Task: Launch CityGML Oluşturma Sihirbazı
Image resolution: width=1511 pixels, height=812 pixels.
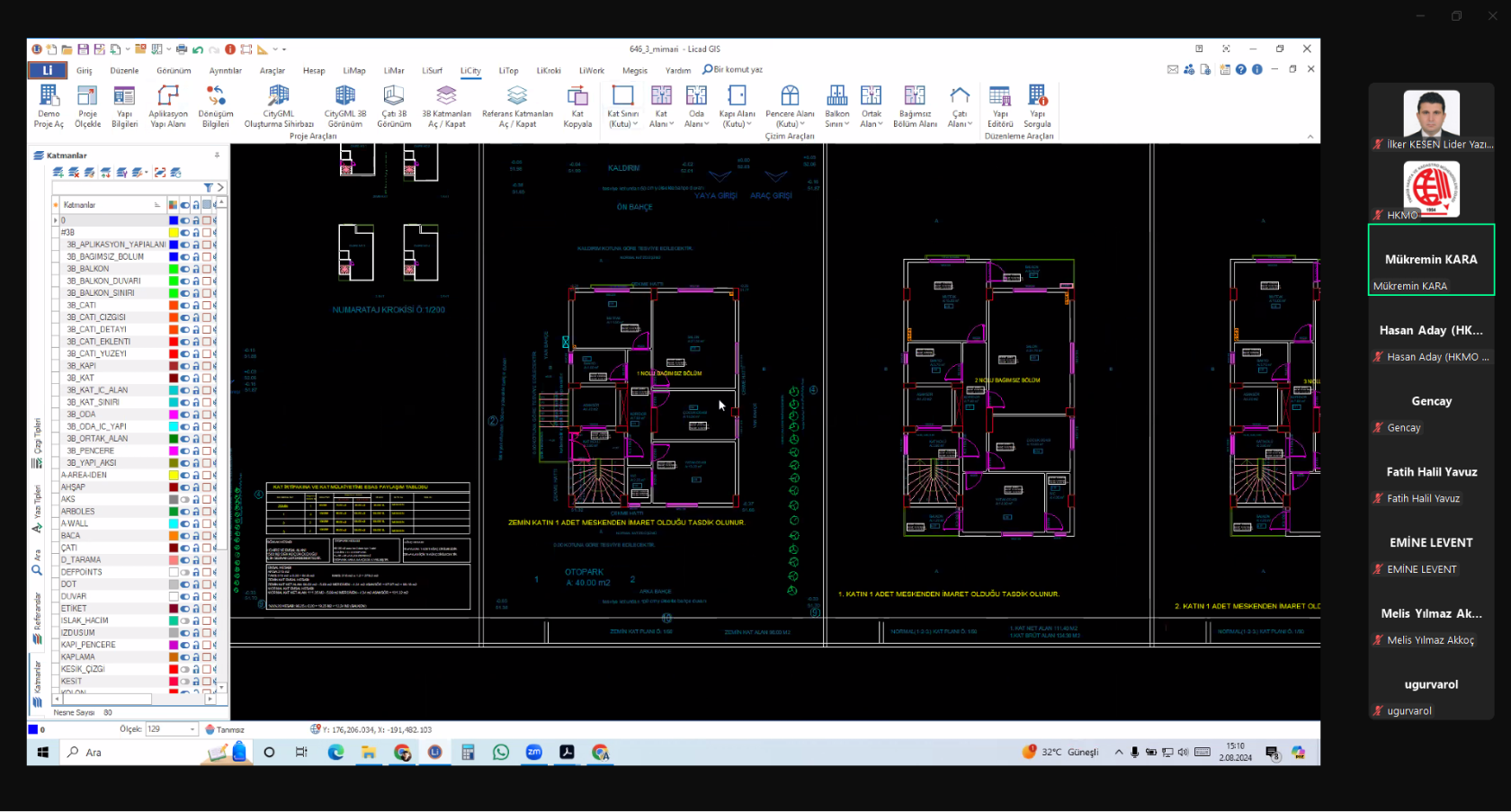Action: 279,106
